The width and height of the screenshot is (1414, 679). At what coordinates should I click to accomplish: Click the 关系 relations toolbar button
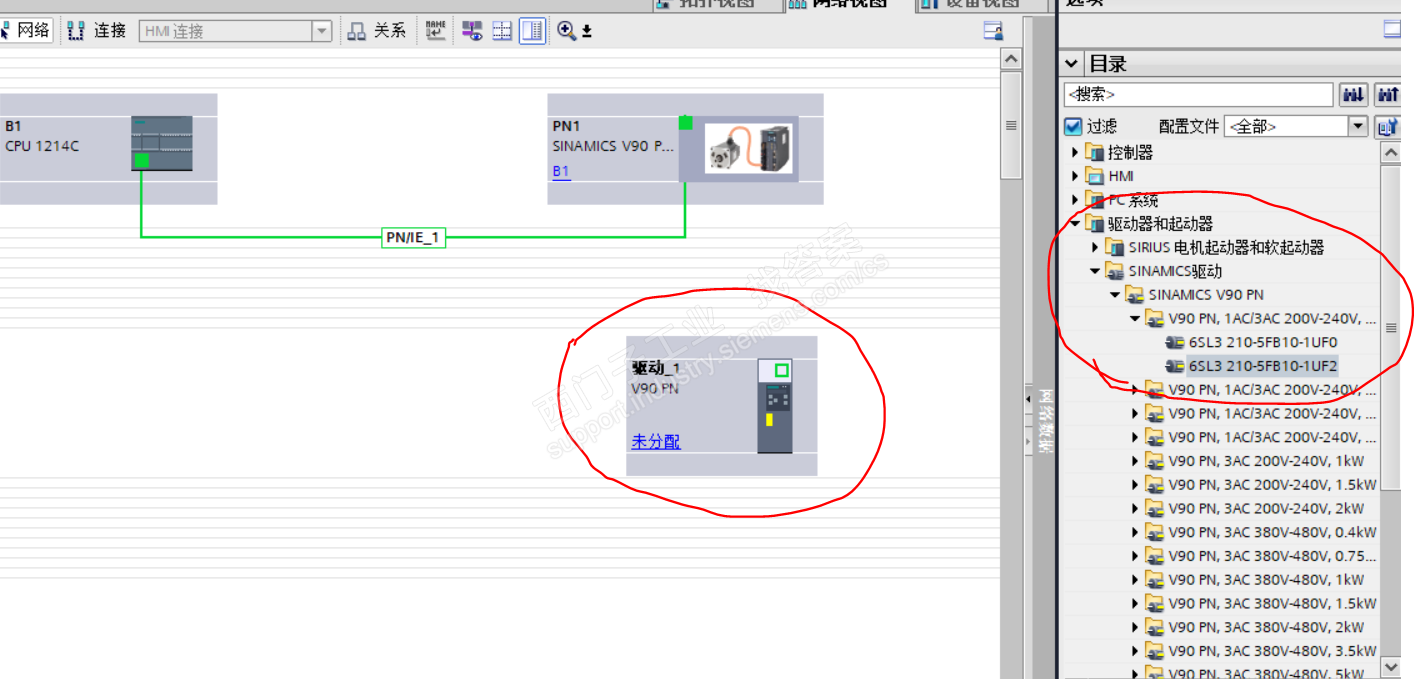coord(377,31)
